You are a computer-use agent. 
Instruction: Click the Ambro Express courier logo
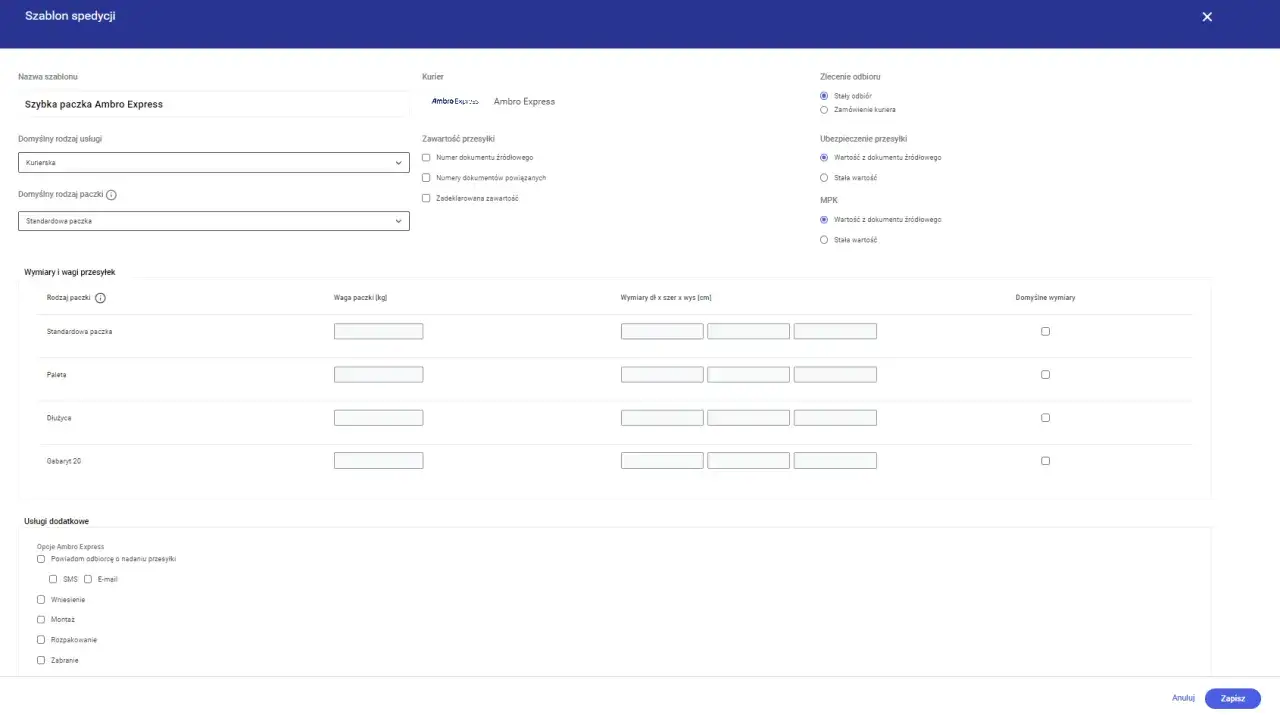455,102
